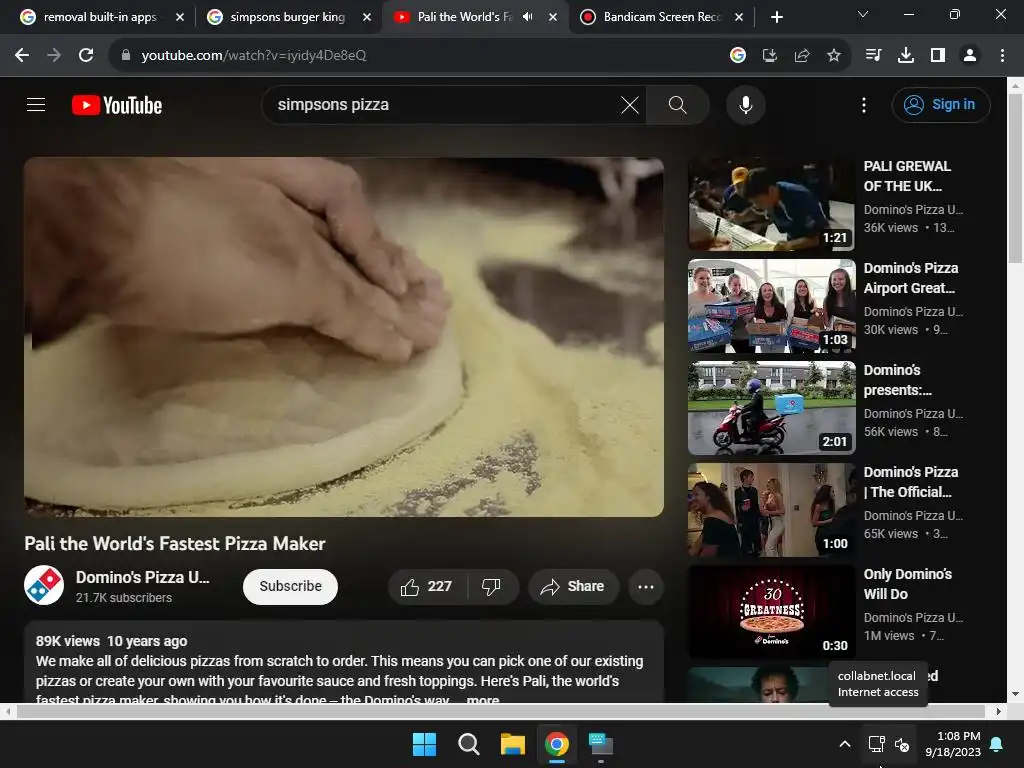Open muted volume icon in tray
The width and height of the screenshot is (1024, 768).
pos(902,744)
